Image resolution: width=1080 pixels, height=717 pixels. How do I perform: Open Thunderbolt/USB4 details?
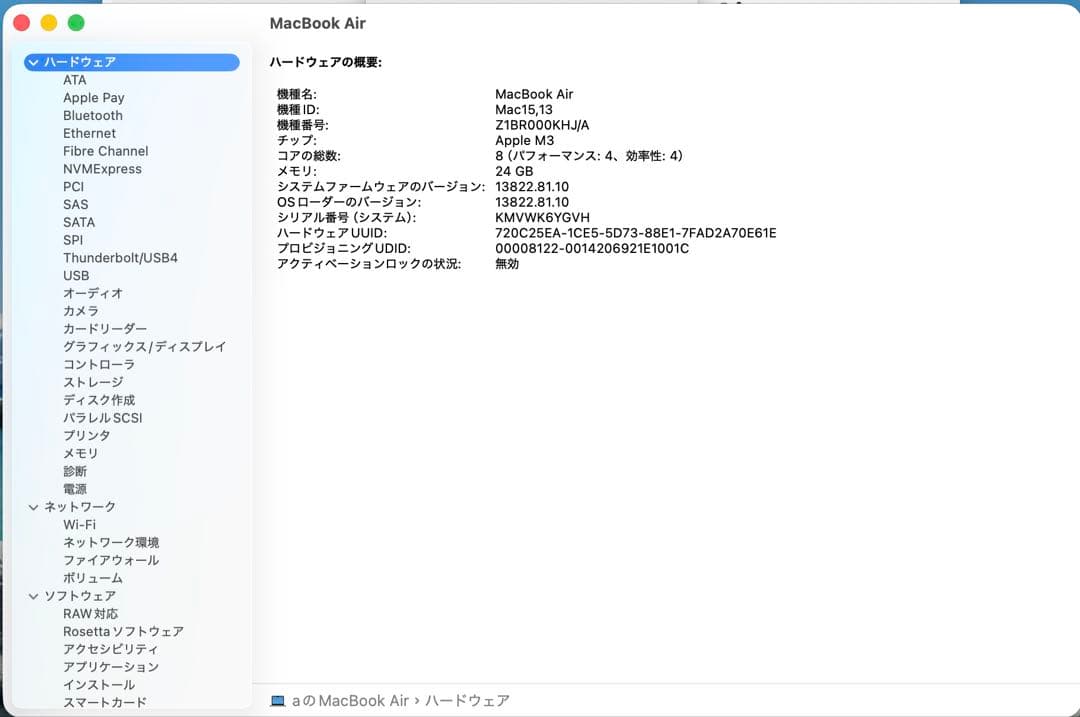[x=121, y=258]
